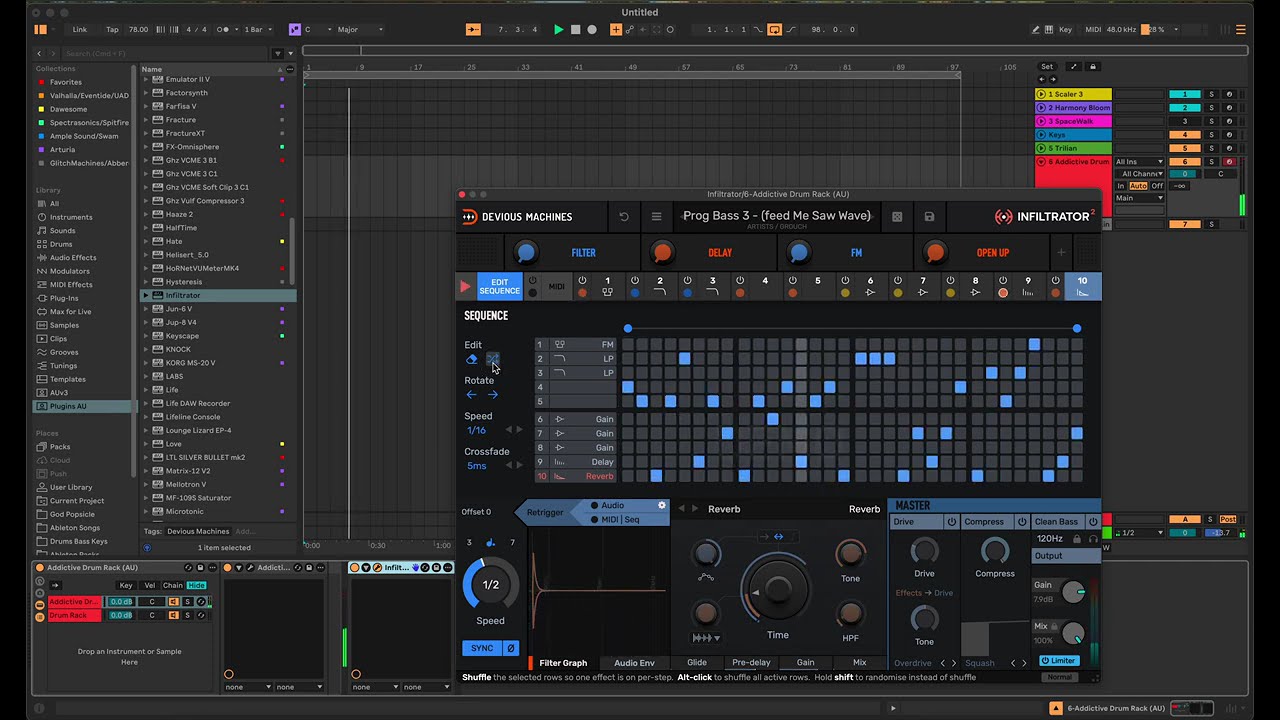Click the Tap tempo button

click(112, 29)
